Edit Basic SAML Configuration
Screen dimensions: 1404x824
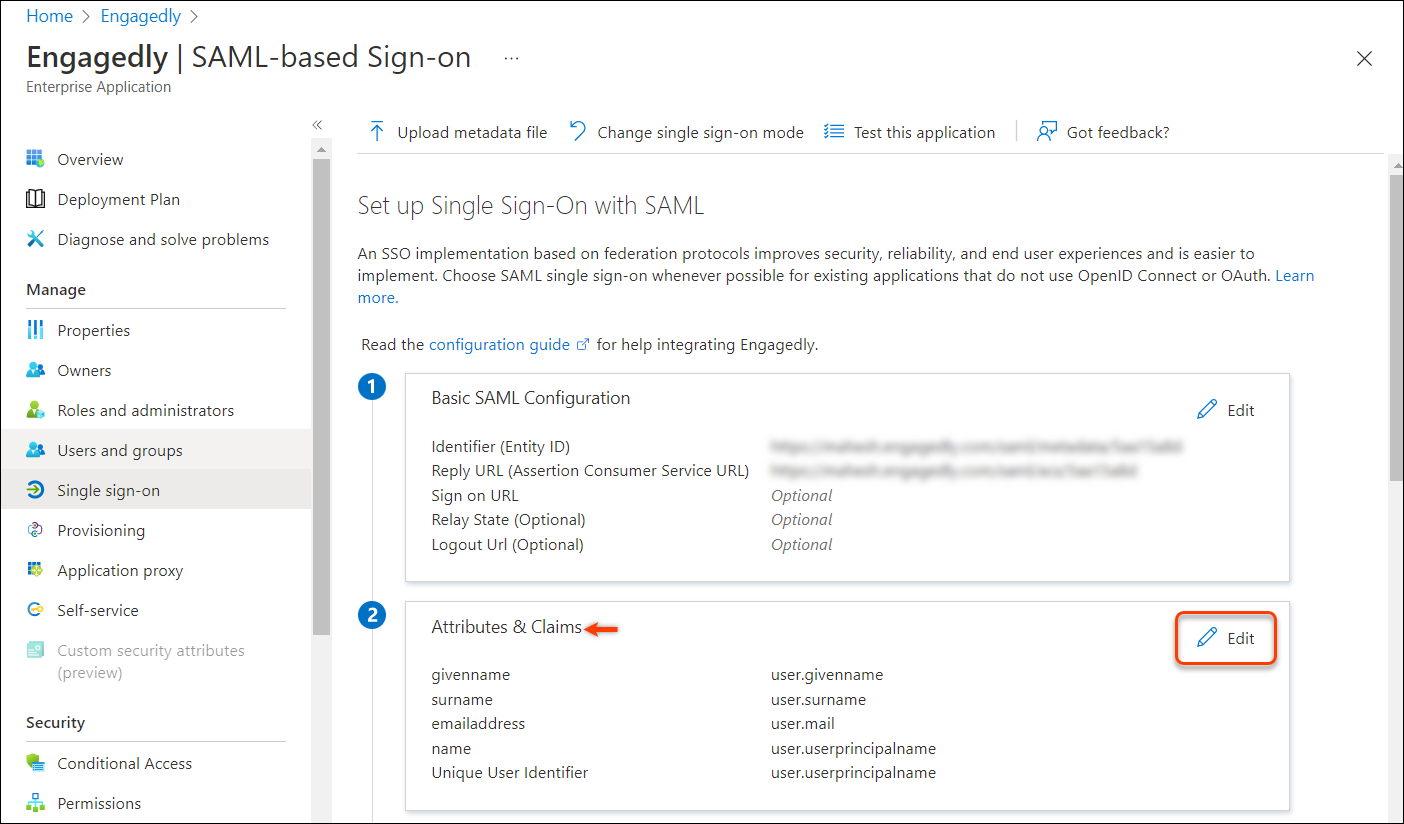tap(1226, 410)
